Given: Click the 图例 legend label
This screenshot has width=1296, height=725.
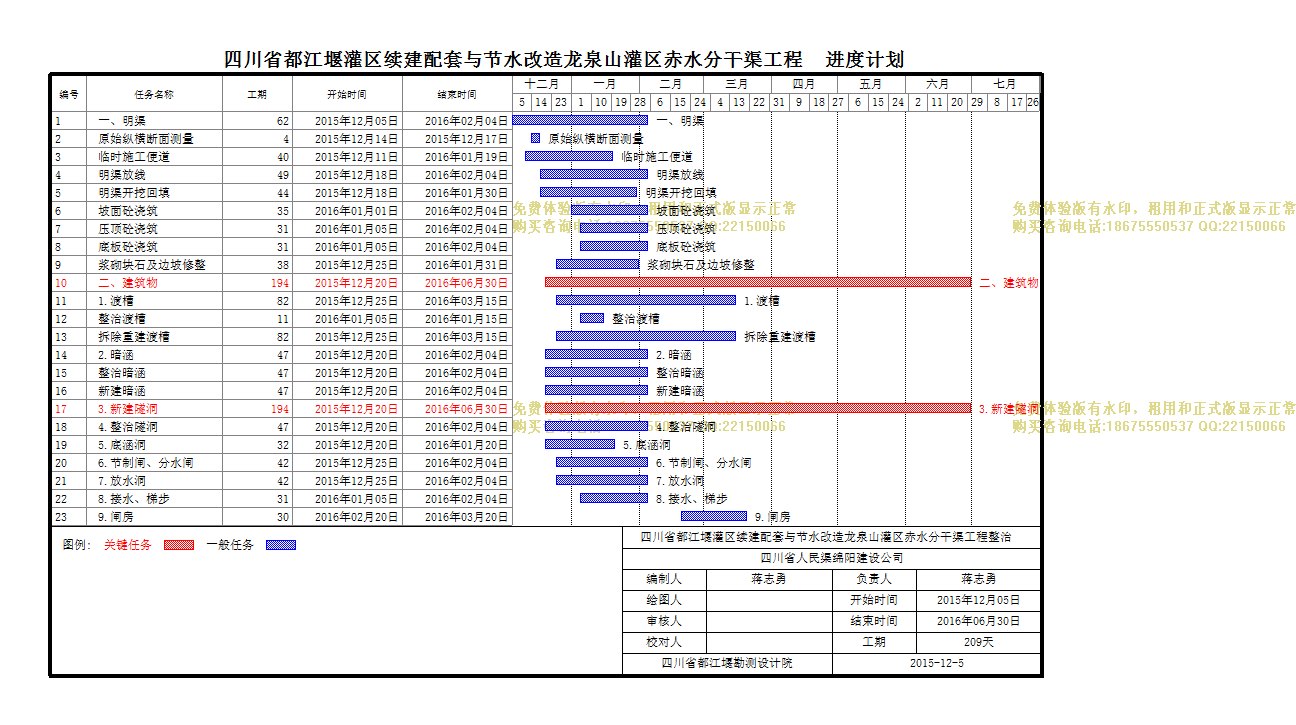Looking at the screenshot, I should (77, 545).
